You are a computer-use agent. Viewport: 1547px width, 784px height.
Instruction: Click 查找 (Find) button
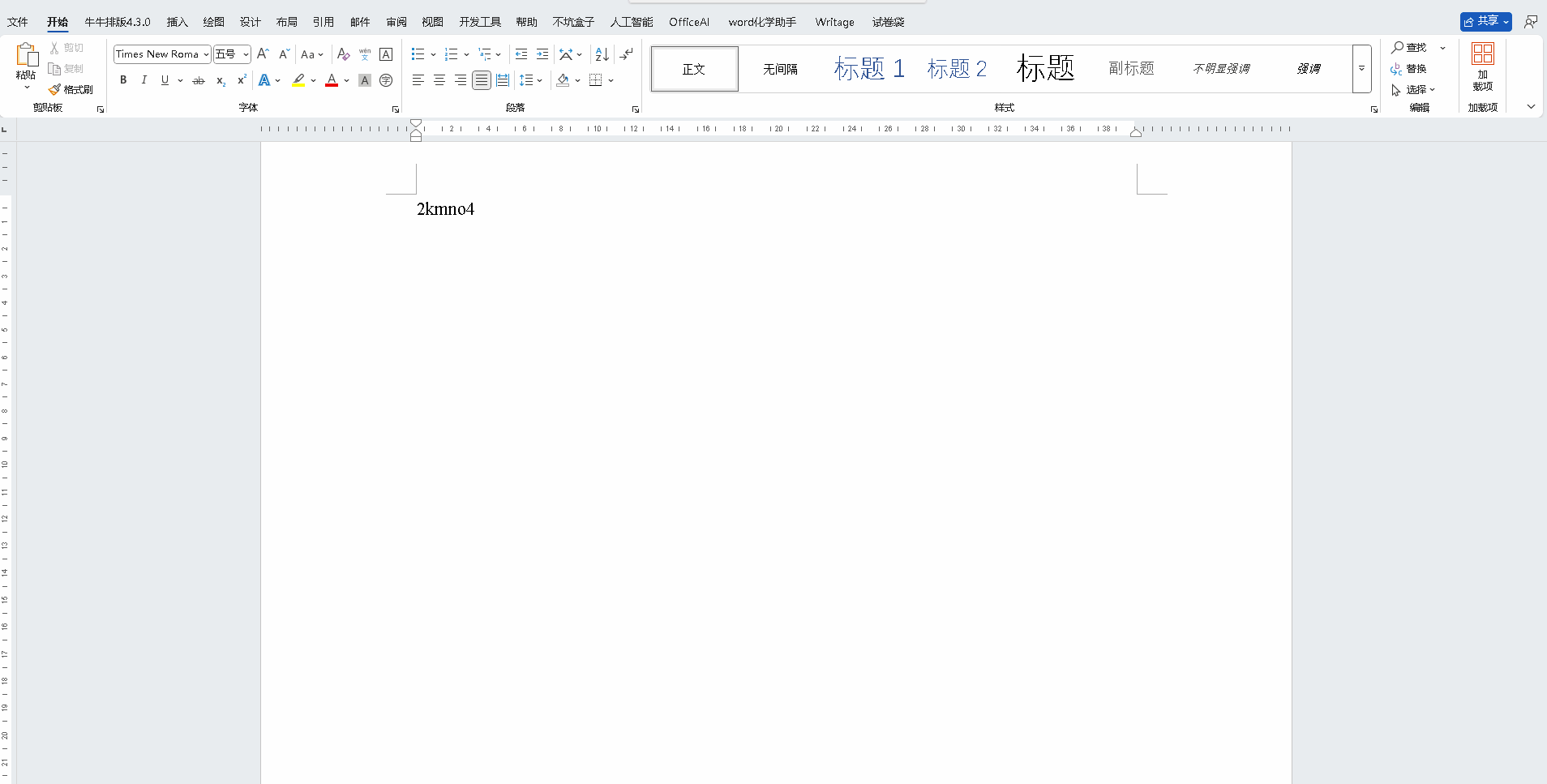1409,48
